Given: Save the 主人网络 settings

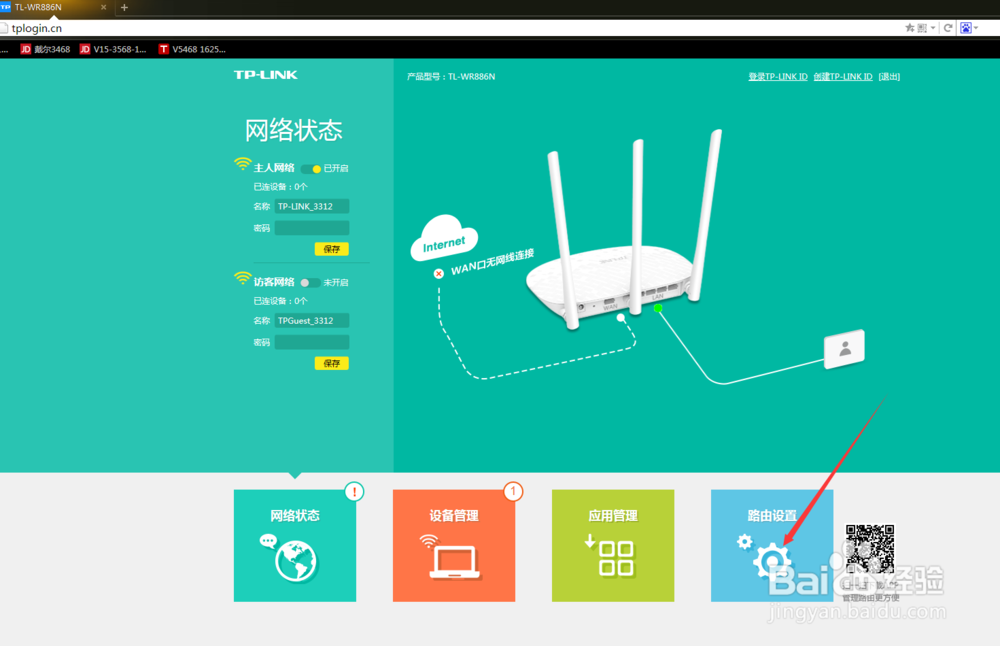Looking at the screenshot, I should pos(332,249).
